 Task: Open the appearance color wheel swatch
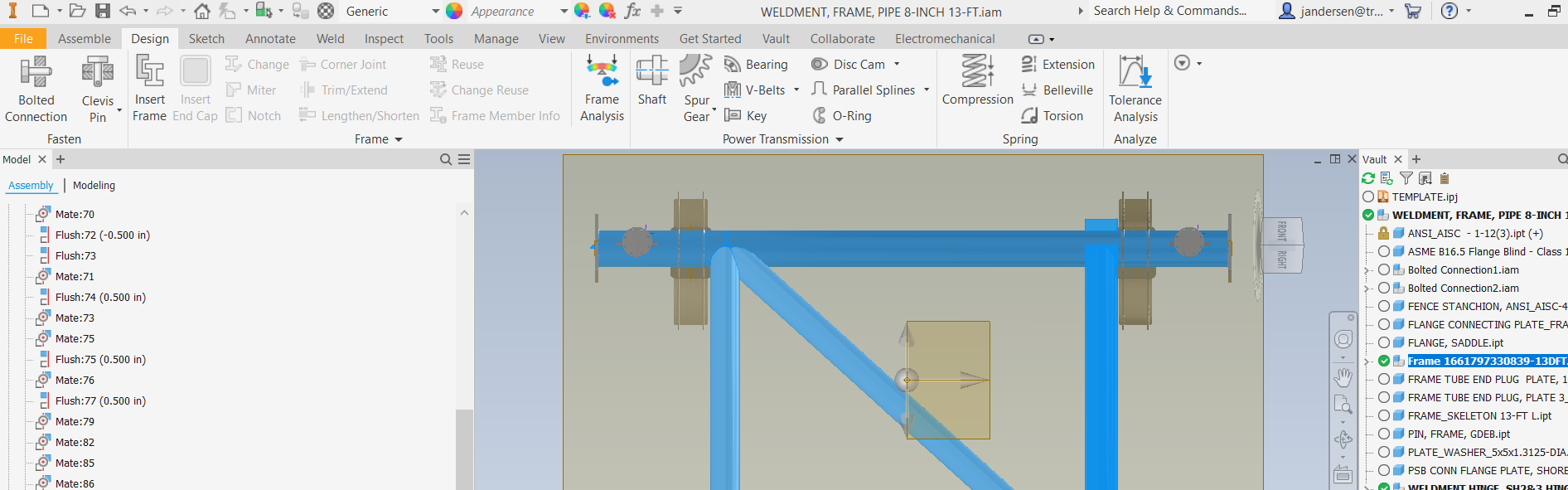(x=454, y=11)
